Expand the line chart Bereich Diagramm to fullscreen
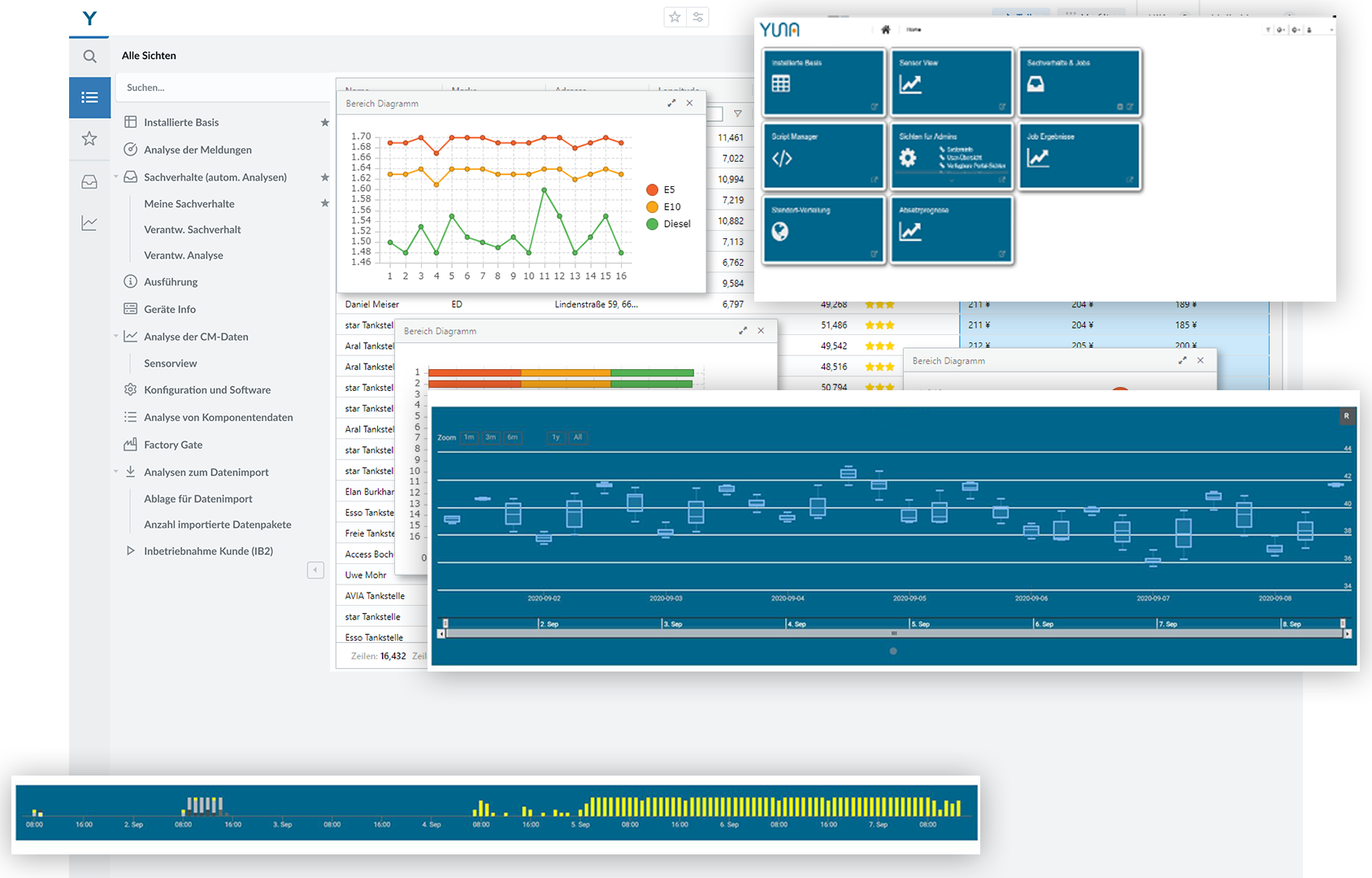1372x878 pixels. (x=671, y=103)
